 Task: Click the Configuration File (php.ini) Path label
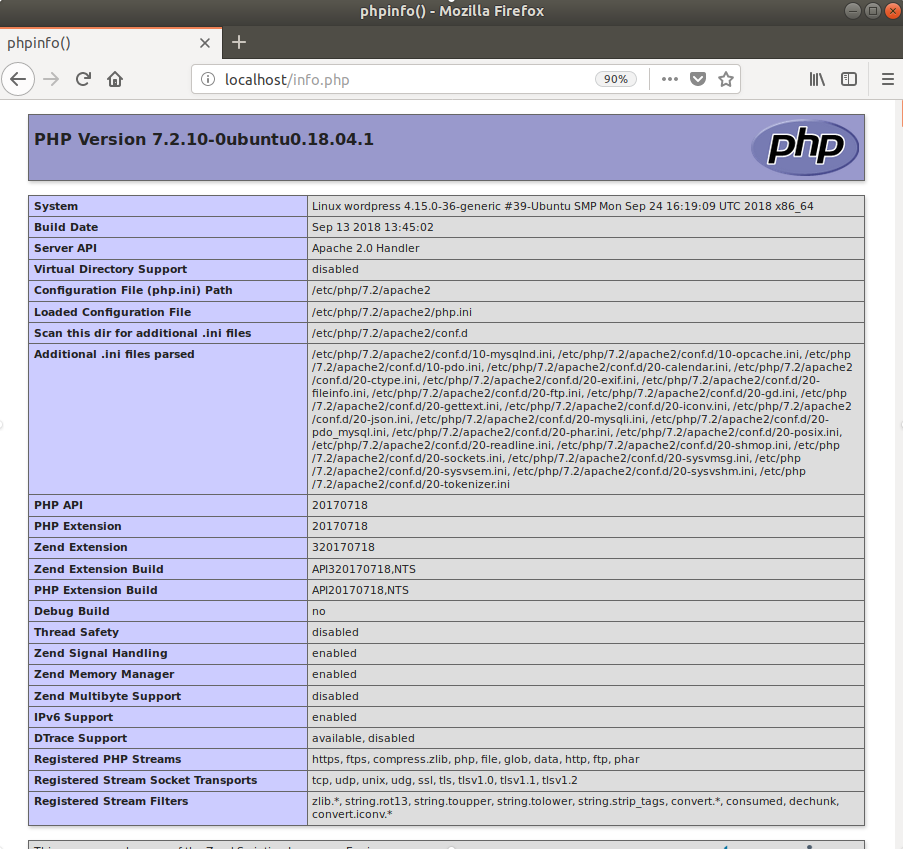(x=133, y=290)
